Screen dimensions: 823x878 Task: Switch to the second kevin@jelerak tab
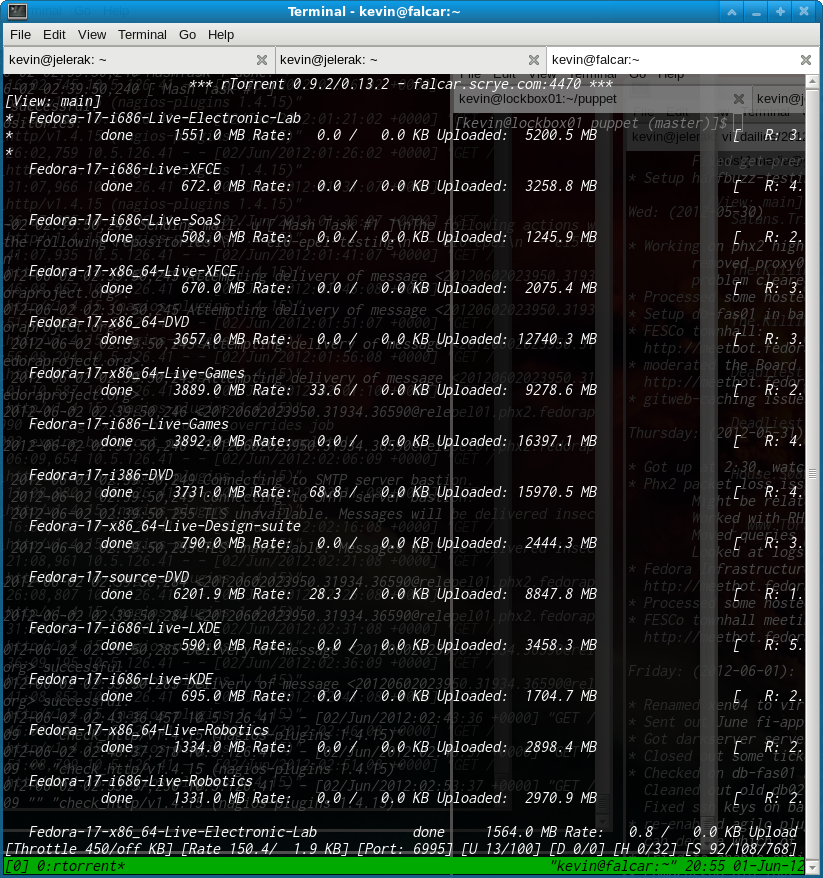pyautogui.click(x=410, y=60)
